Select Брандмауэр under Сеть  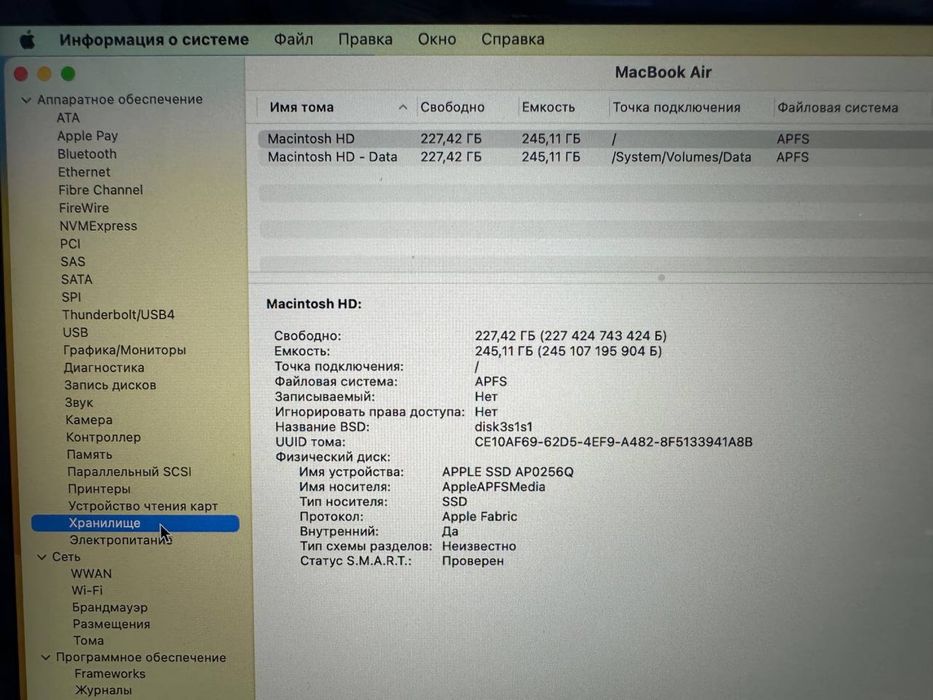(109, 607)
